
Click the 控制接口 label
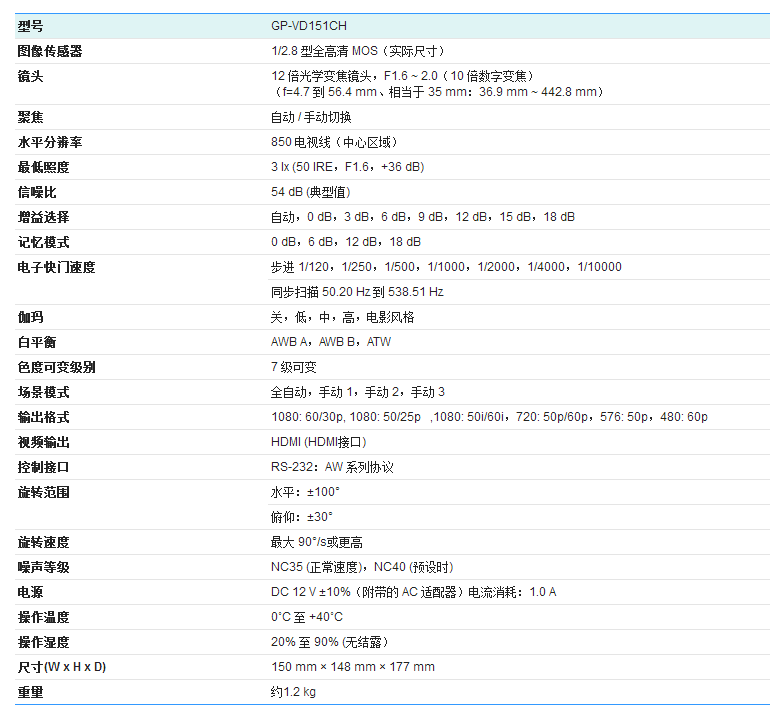coord(43,467)
